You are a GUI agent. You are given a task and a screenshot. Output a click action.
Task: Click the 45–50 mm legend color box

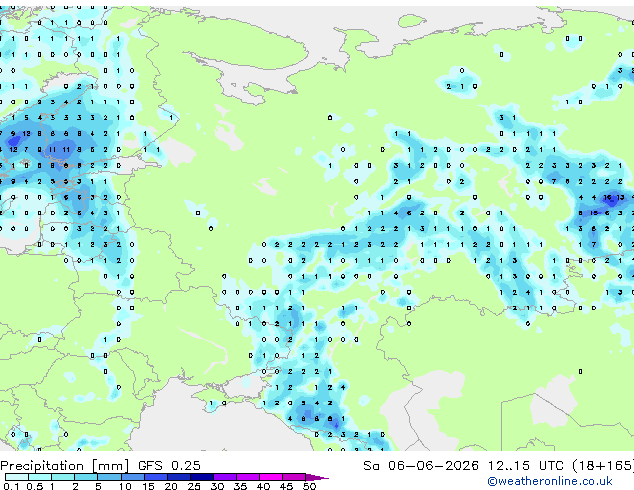coord(294,477)
